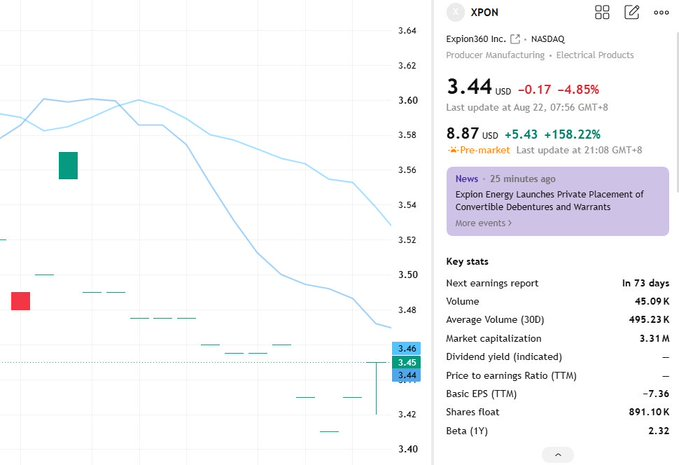The height and width of the screenshot is (465, 679).
Task: Click the blue 3.44 price label
Action: click(406, 375)
